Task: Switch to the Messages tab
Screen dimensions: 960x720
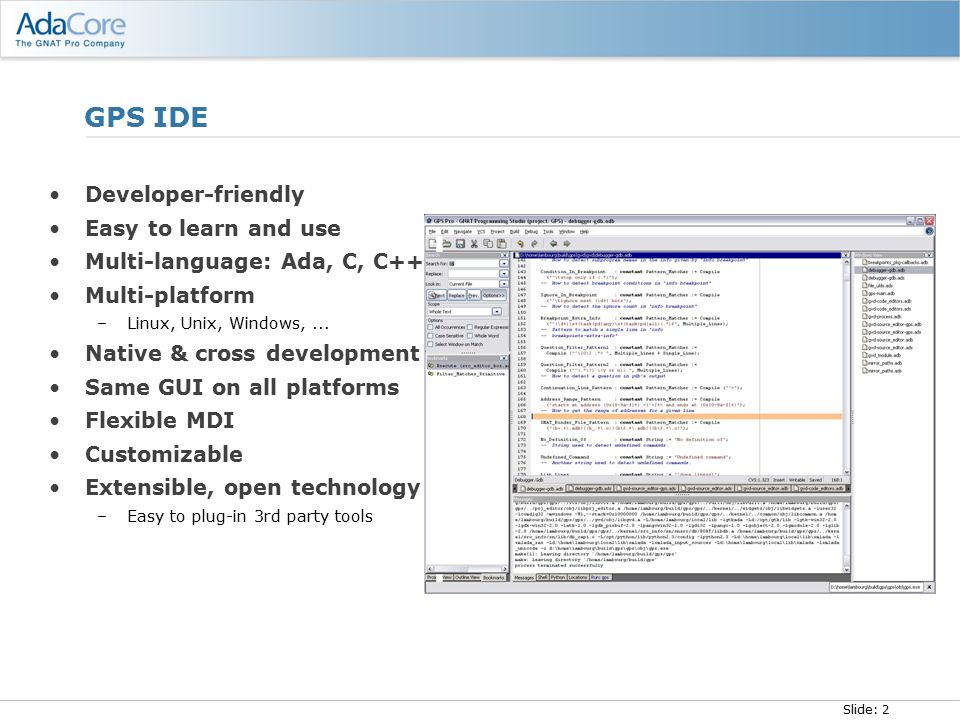Action: pyautogui.click(x=524, y=577)
